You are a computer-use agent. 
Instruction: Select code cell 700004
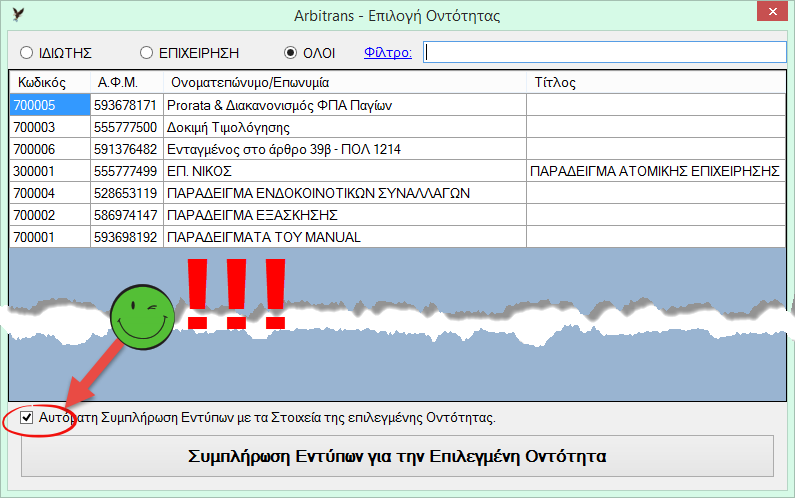pos(50,193)
